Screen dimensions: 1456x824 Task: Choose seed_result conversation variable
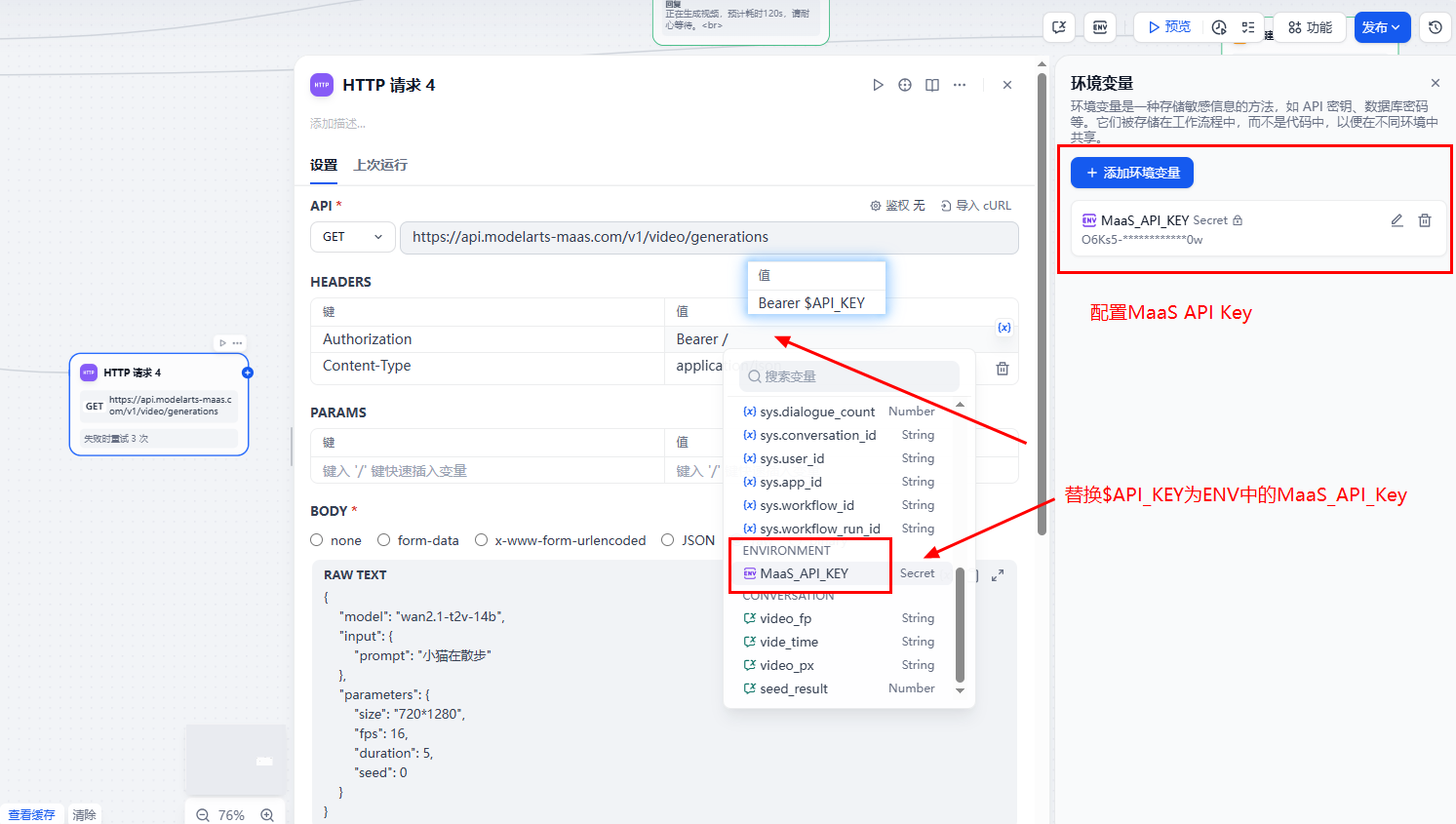[x=840, y=688]
